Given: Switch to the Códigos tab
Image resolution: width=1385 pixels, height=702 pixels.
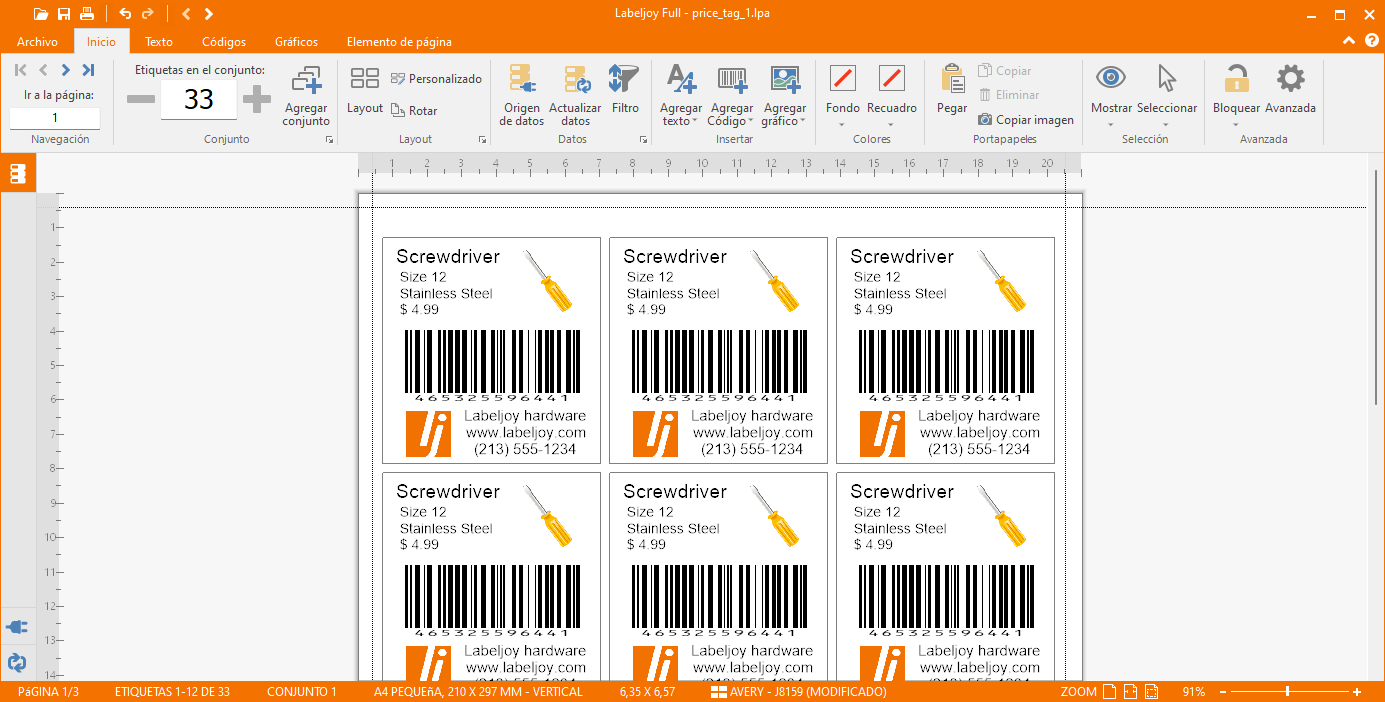Looking at the screenshot, I should tap(224, 42).
